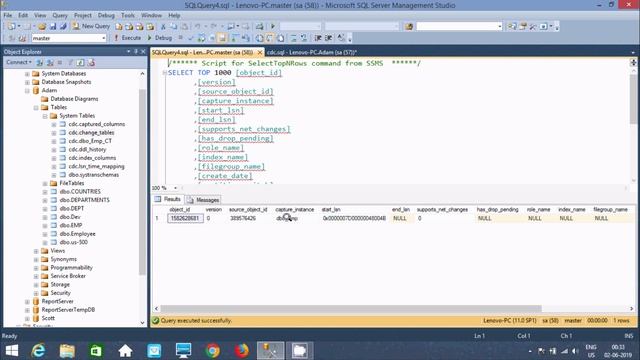
Task: Expand the System Databases node
Action: click(27, 74)
